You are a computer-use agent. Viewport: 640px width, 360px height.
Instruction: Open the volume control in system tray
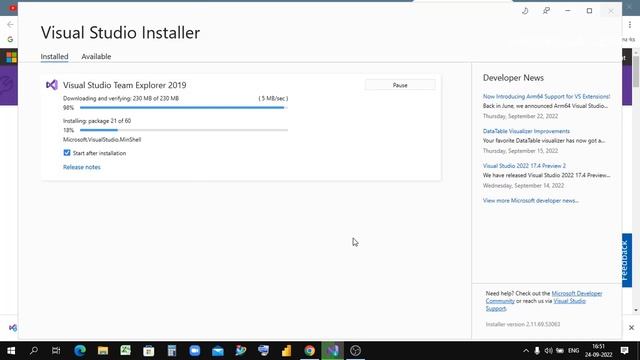tap(549, 351)
